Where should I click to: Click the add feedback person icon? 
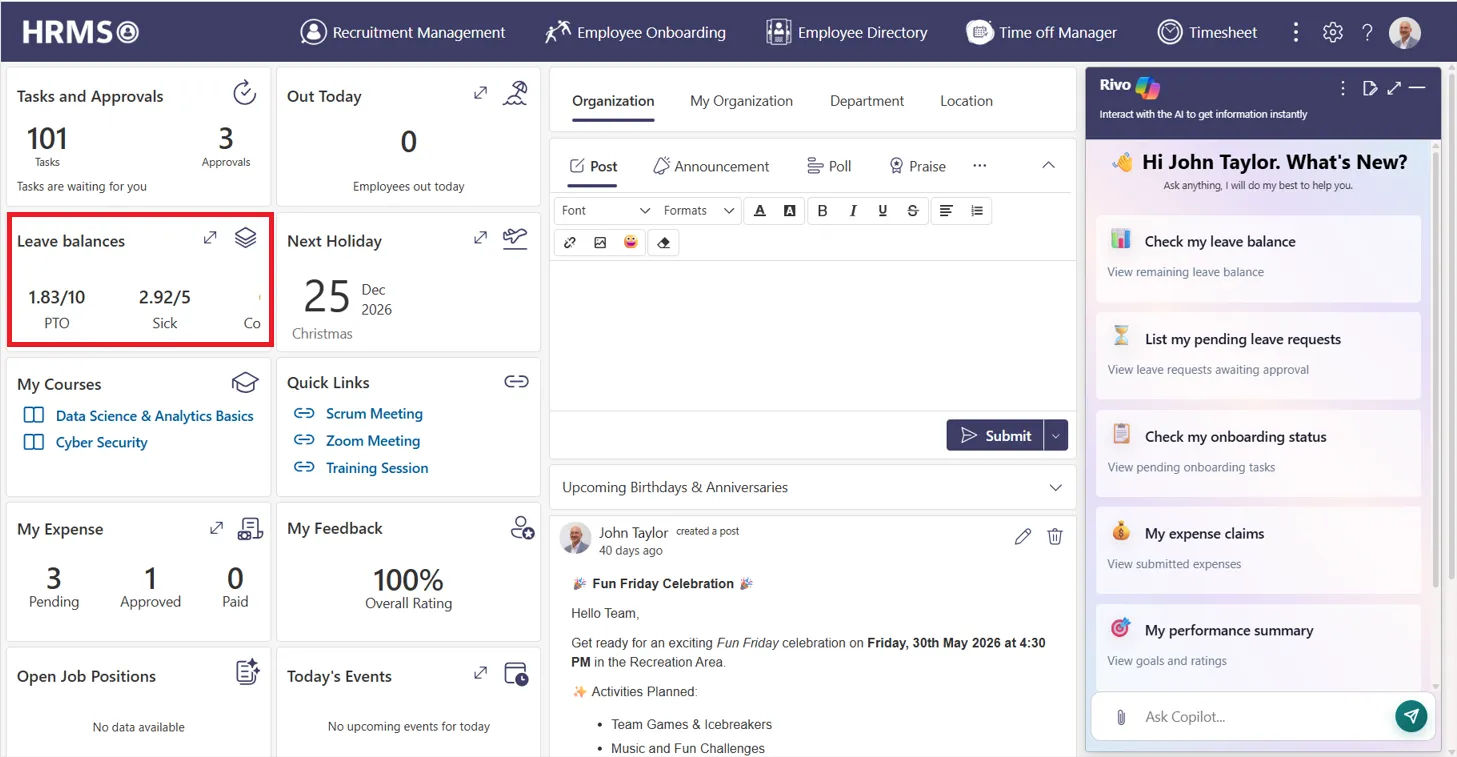[x=522, y=528]
